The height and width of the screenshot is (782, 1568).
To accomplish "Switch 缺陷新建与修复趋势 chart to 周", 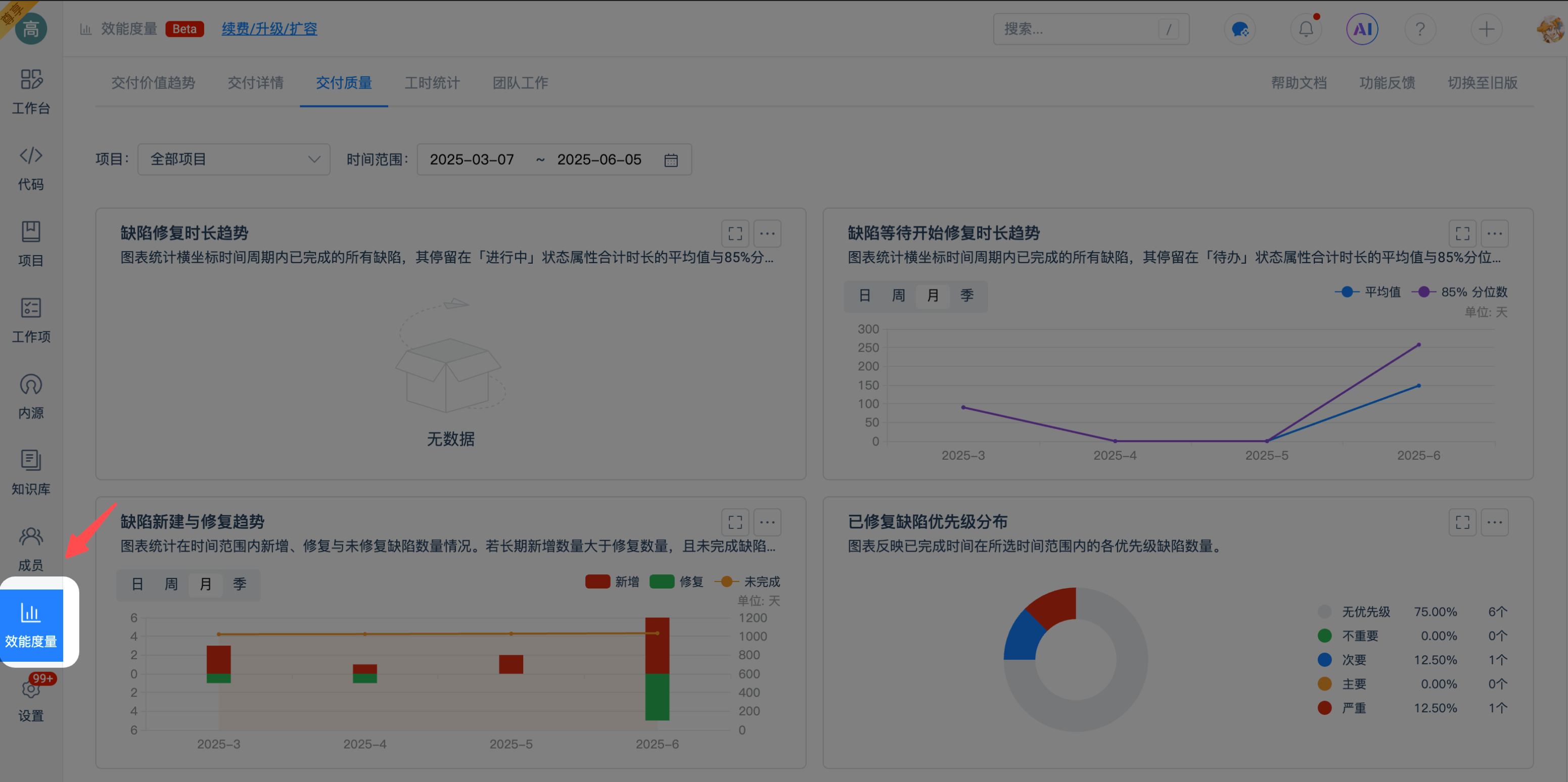I will tap(171, 584).
